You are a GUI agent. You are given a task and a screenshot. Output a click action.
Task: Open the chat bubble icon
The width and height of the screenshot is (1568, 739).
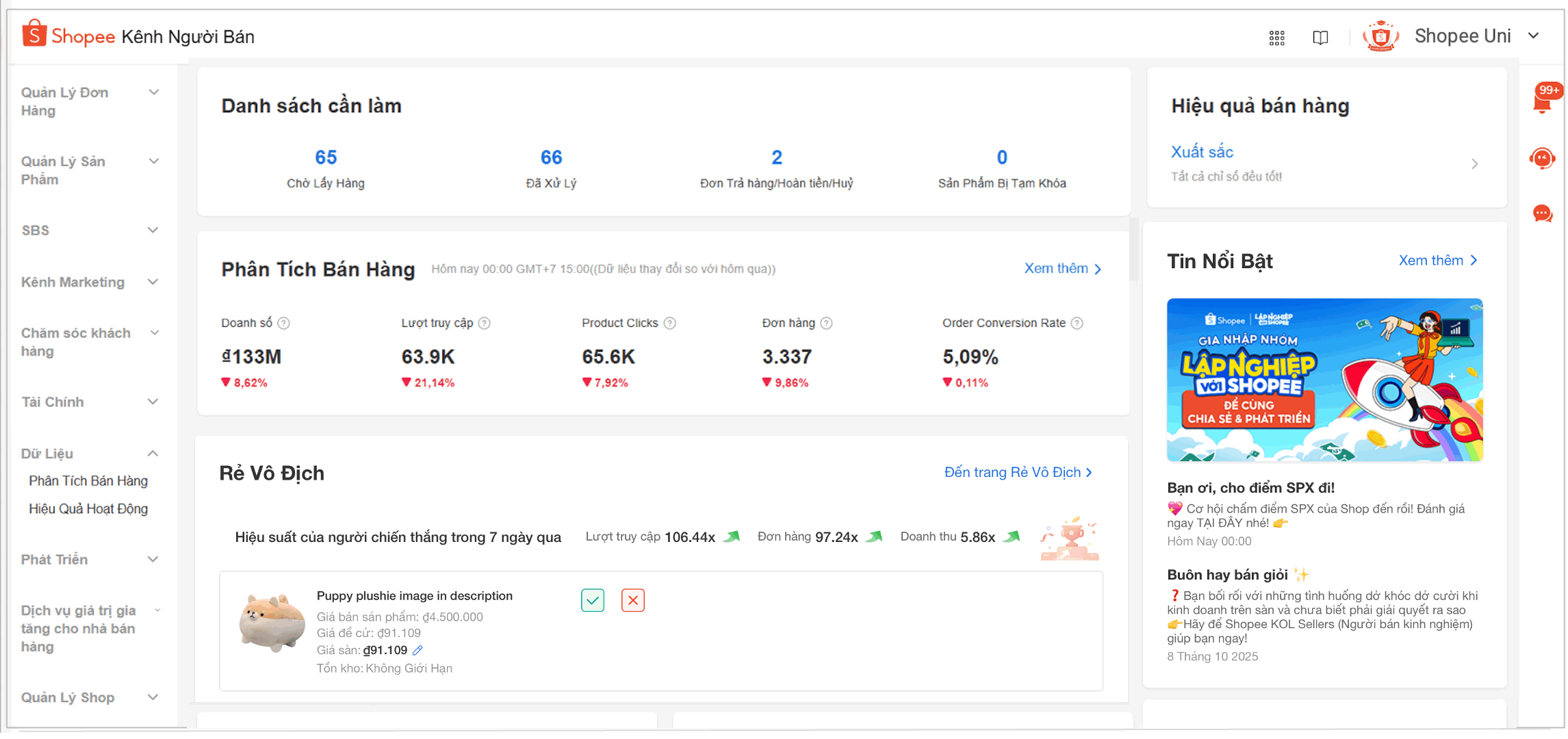1542,214
